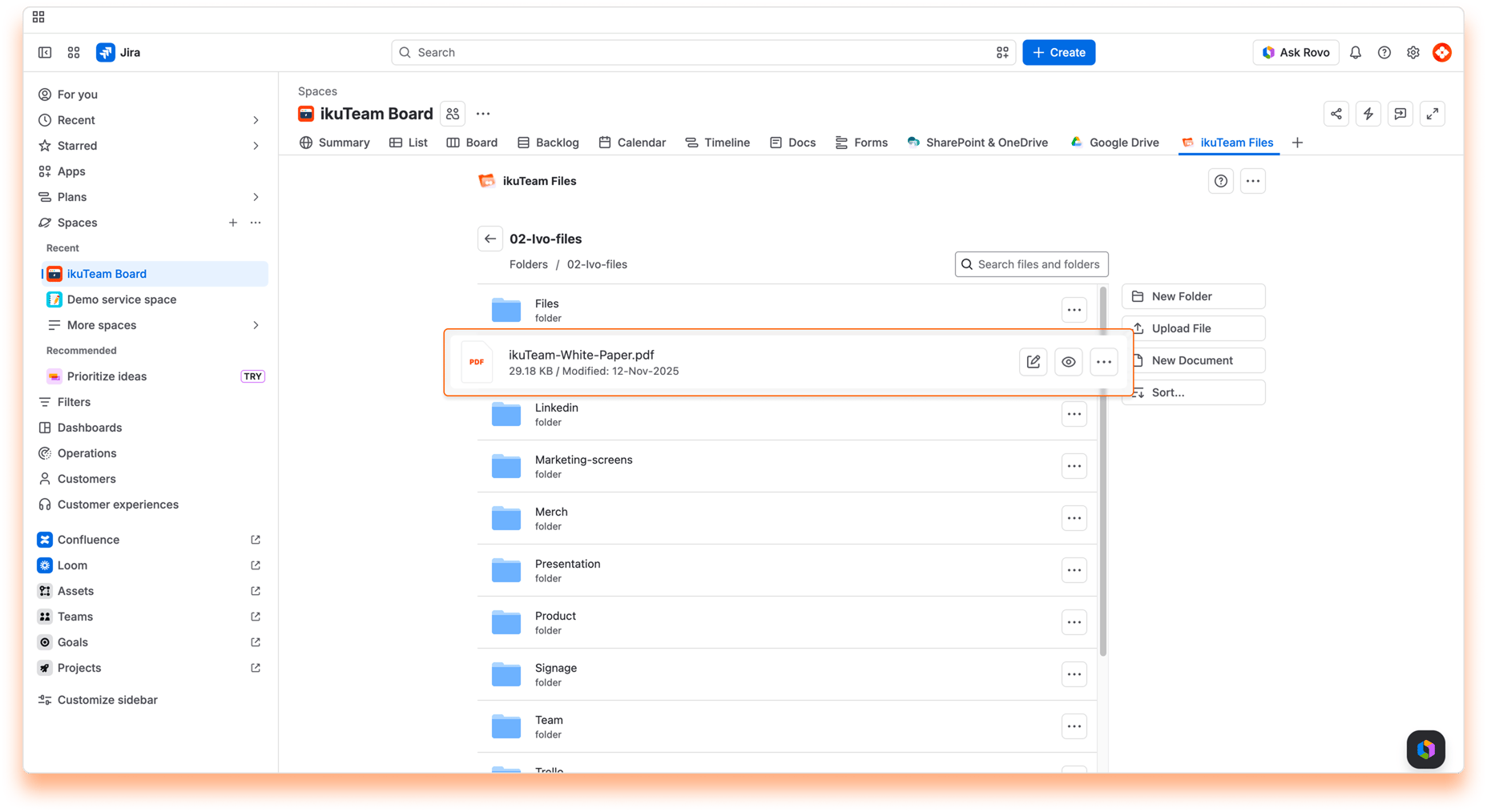Edit ikuTeam-White-Paper.pdf with the pencil icon
The height and width of the screenshot is (812, 1487).
click(x=1034, y=362)
